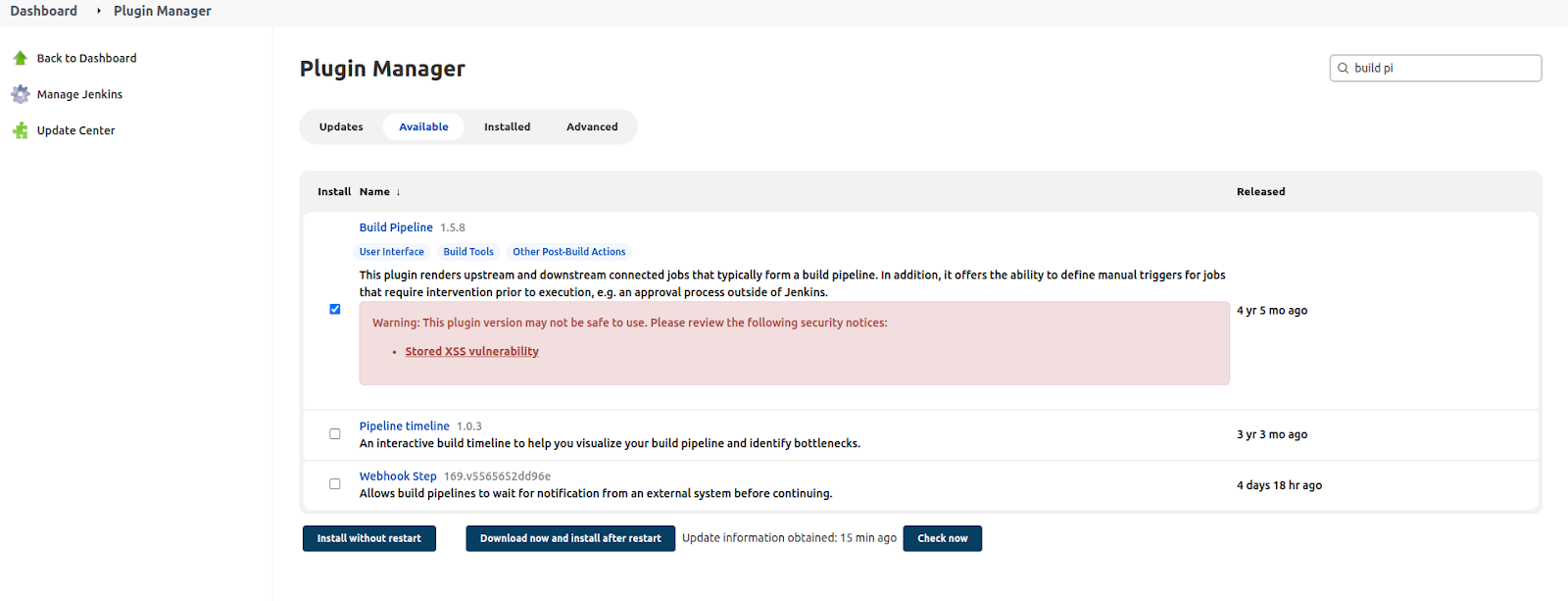
Task: Click the Back to Dashboard arrow icon
Action: click(20, 58)
